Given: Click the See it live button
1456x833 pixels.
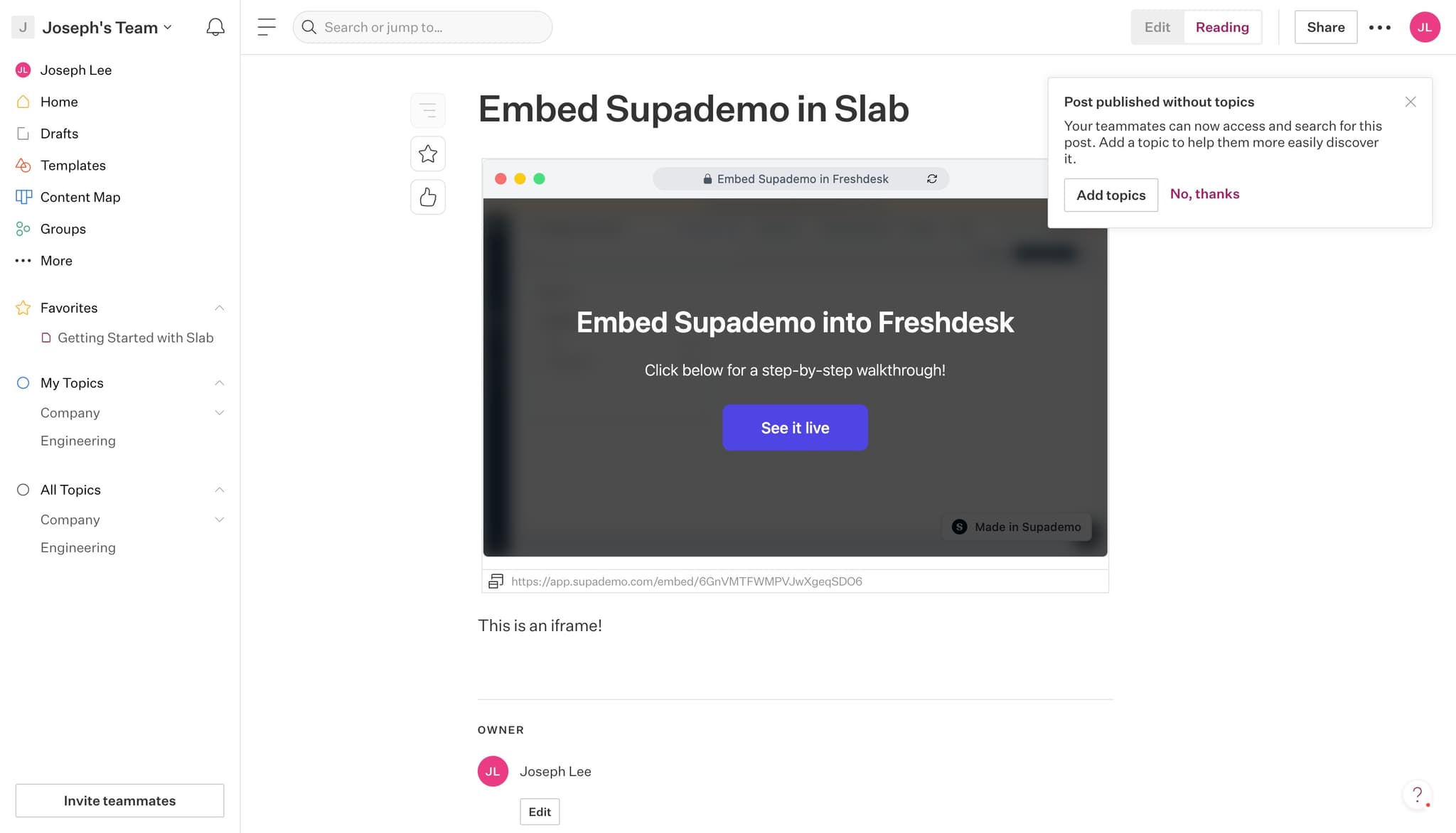Looking at the screenshot, I should pos(795,427).
